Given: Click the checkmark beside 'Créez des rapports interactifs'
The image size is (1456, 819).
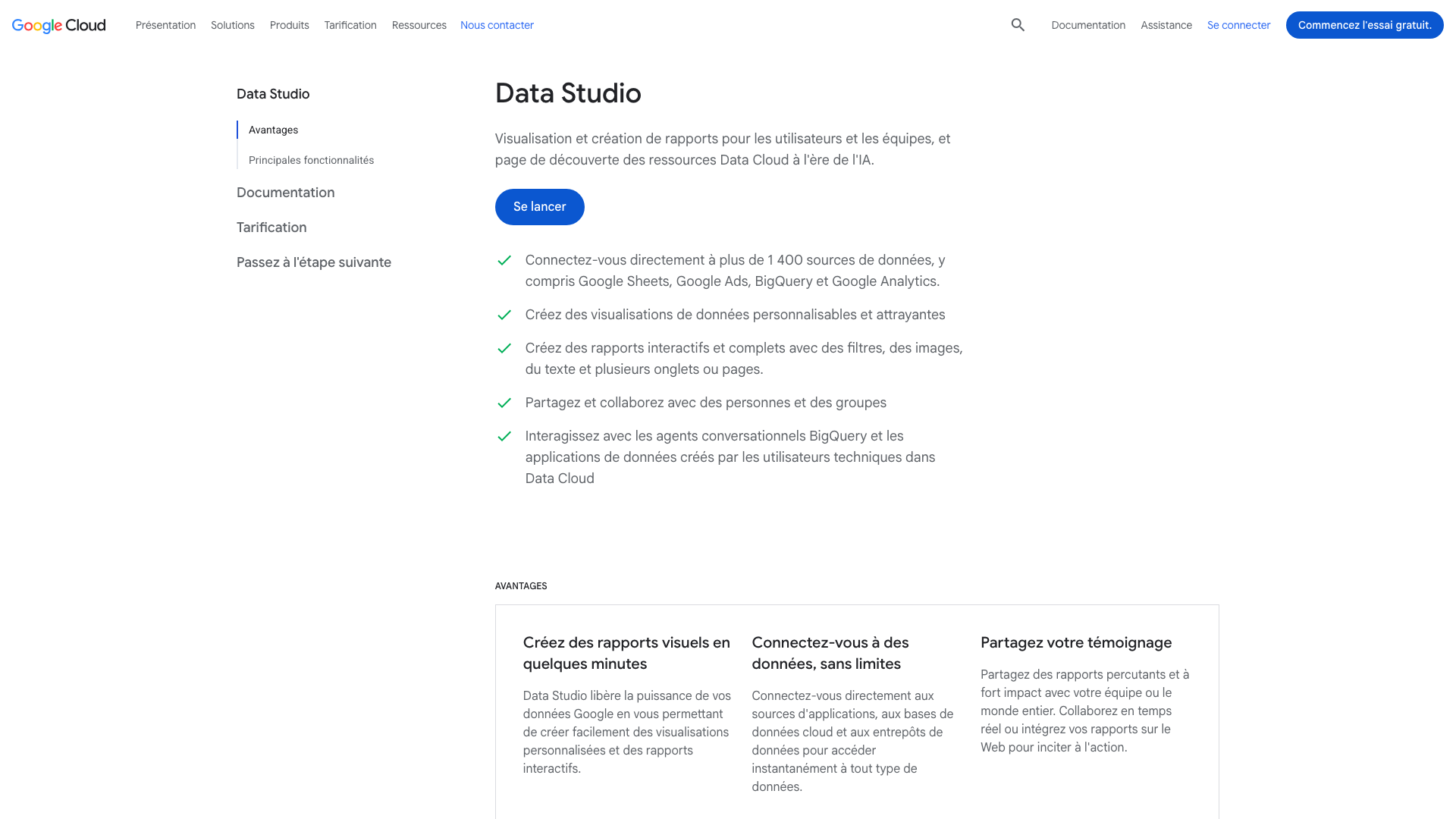Looking at the screenshot, I should 504,348.
